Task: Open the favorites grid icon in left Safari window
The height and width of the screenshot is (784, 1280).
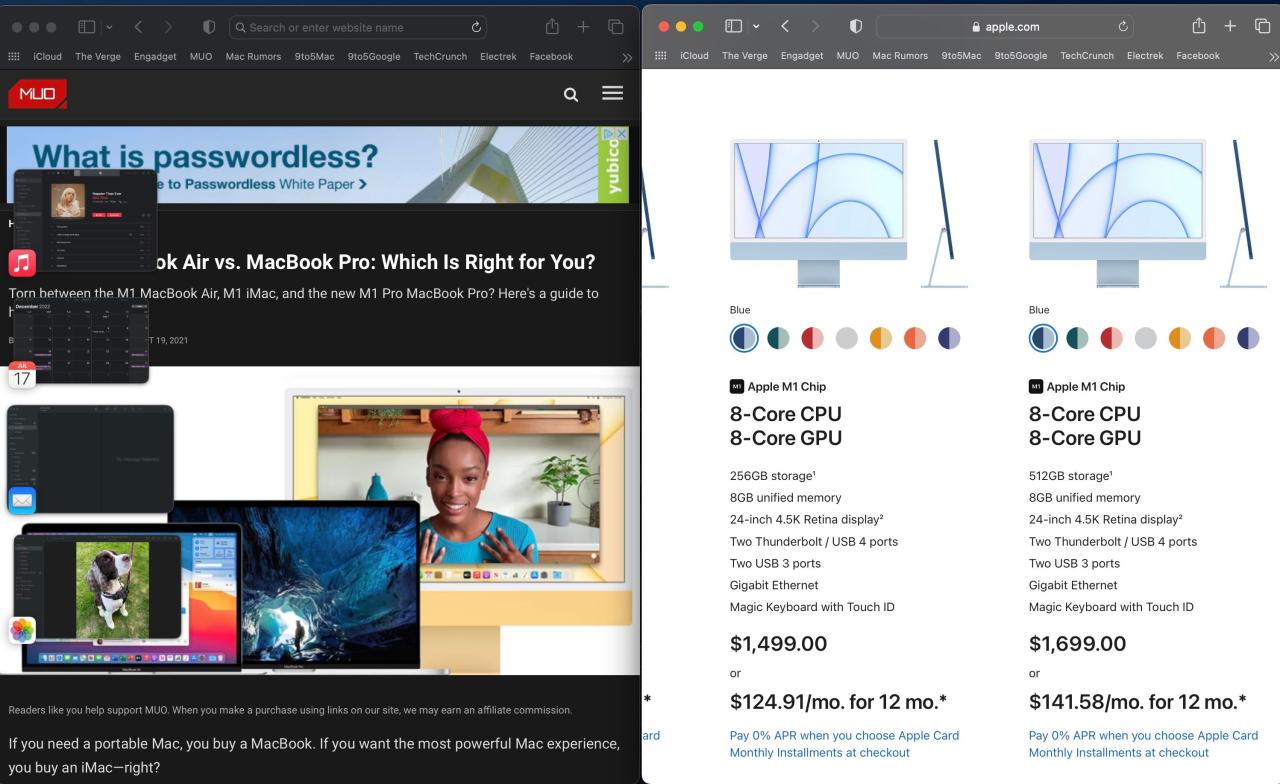Action: [14, 56]
